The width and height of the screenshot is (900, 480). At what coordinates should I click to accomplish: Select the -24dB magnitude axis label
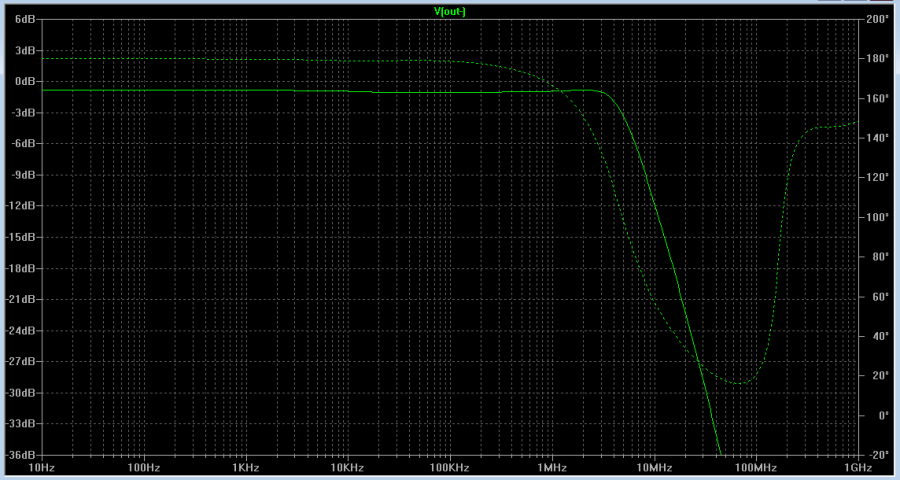(21, 330)
